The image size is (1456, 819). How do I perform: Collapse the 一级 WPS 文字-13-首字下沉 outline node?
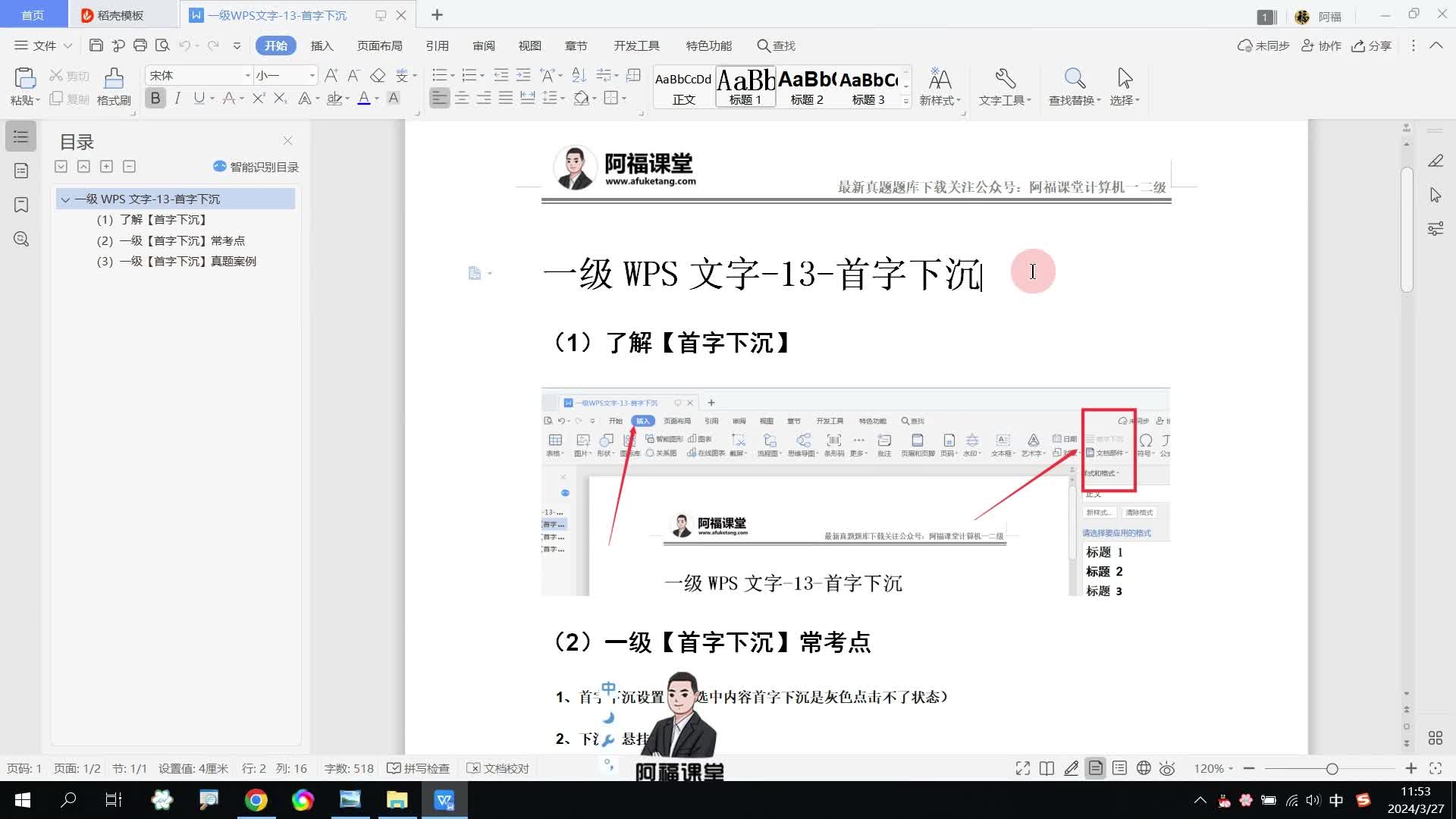tap(65, 199)
